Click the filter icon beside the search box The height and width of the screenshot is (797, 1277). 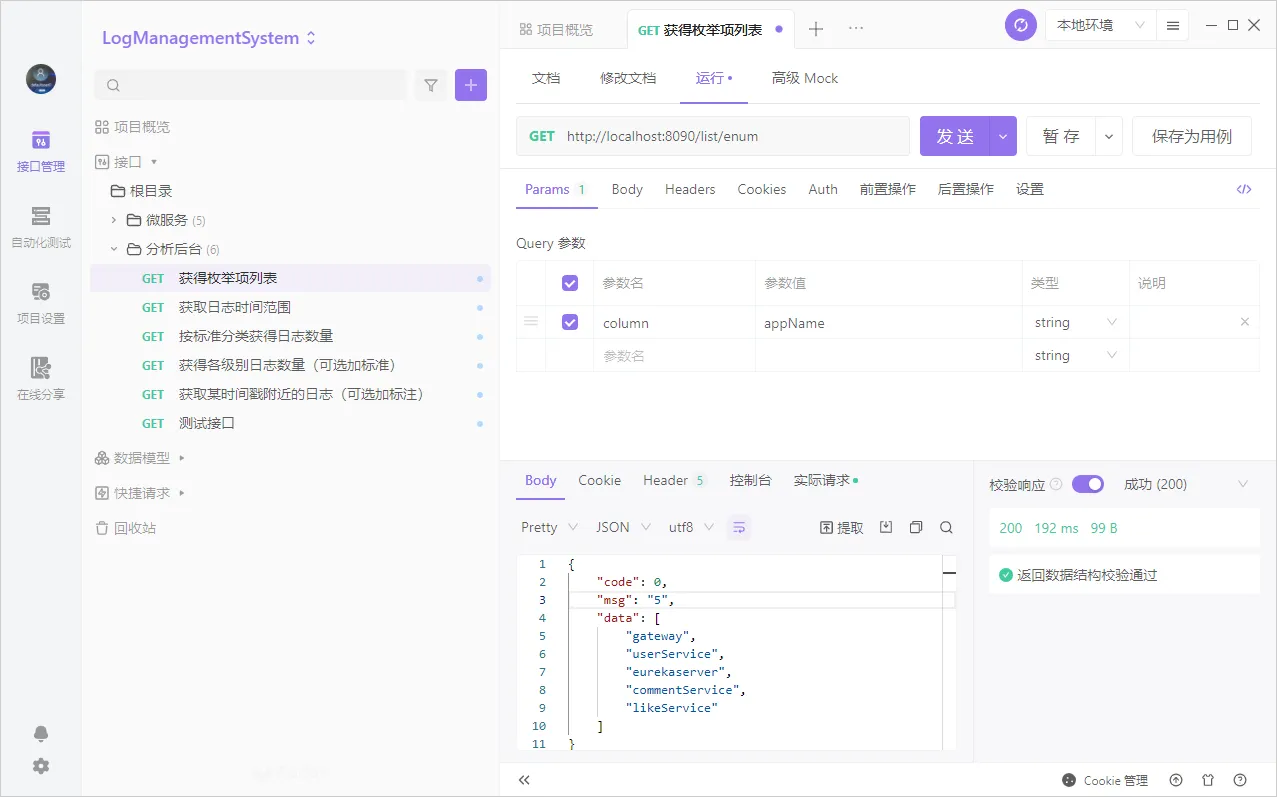[431, 85]
